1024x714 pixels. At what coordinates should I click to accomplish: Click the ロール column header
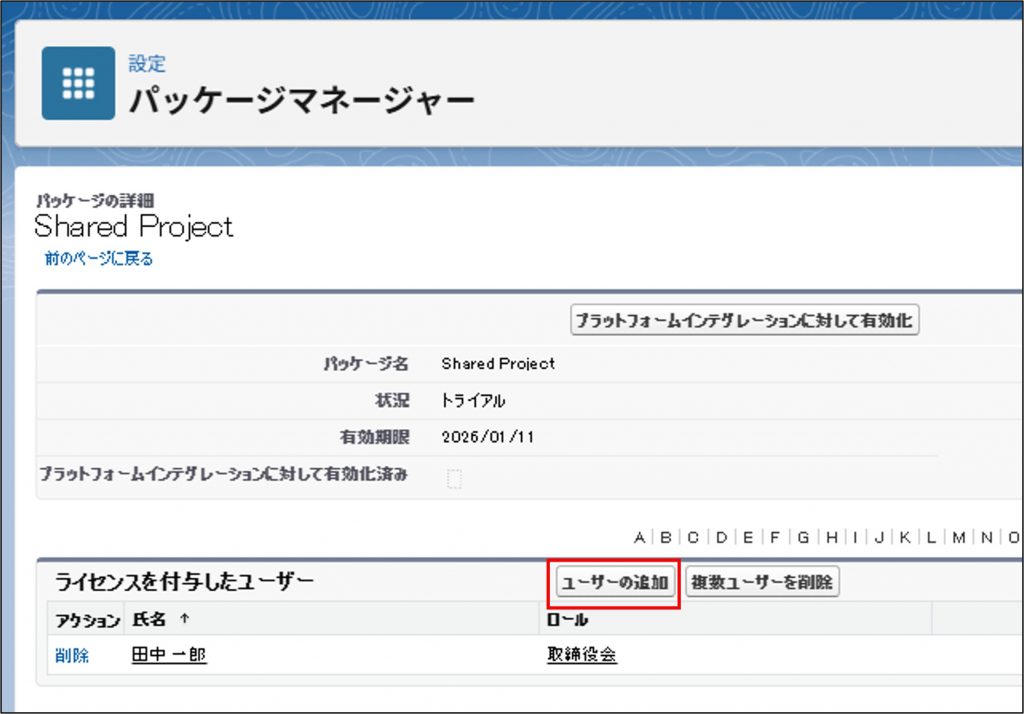point(567,620)
